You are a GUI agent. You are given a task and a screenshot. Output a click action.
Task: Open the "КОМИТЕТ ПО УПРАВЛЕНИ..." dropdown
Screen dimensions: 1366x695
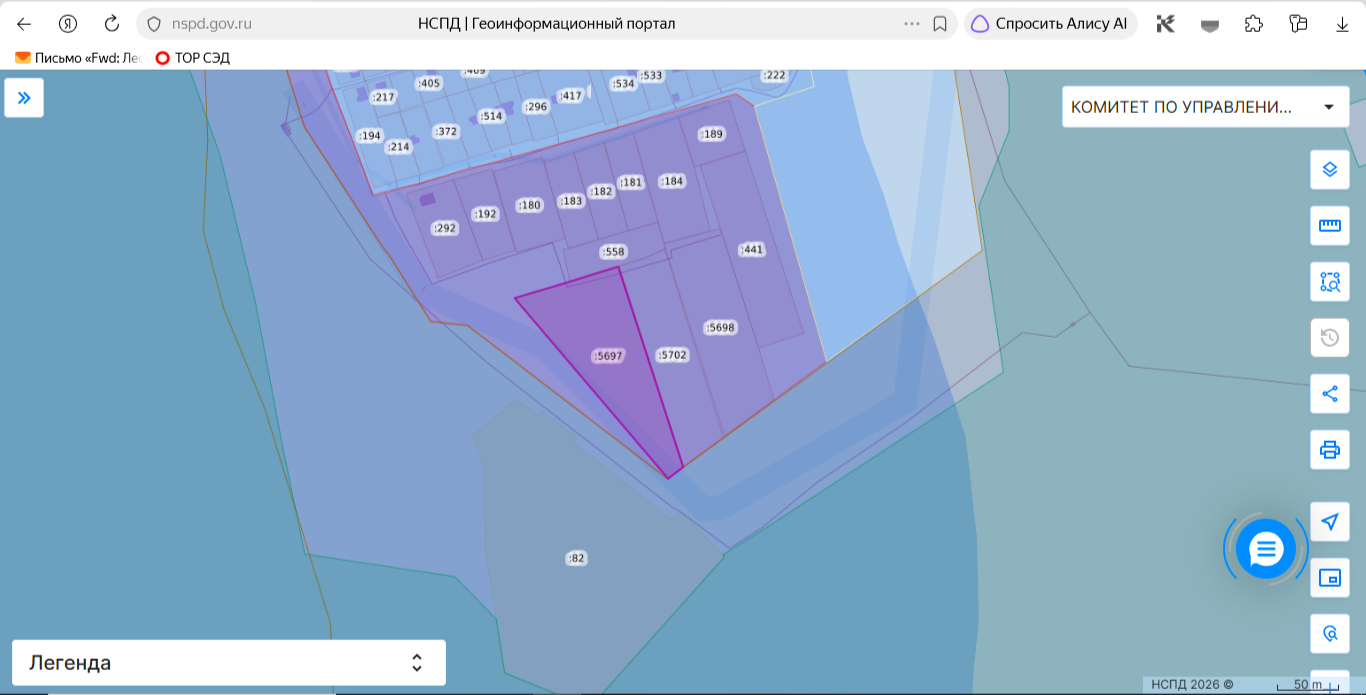1205,107
